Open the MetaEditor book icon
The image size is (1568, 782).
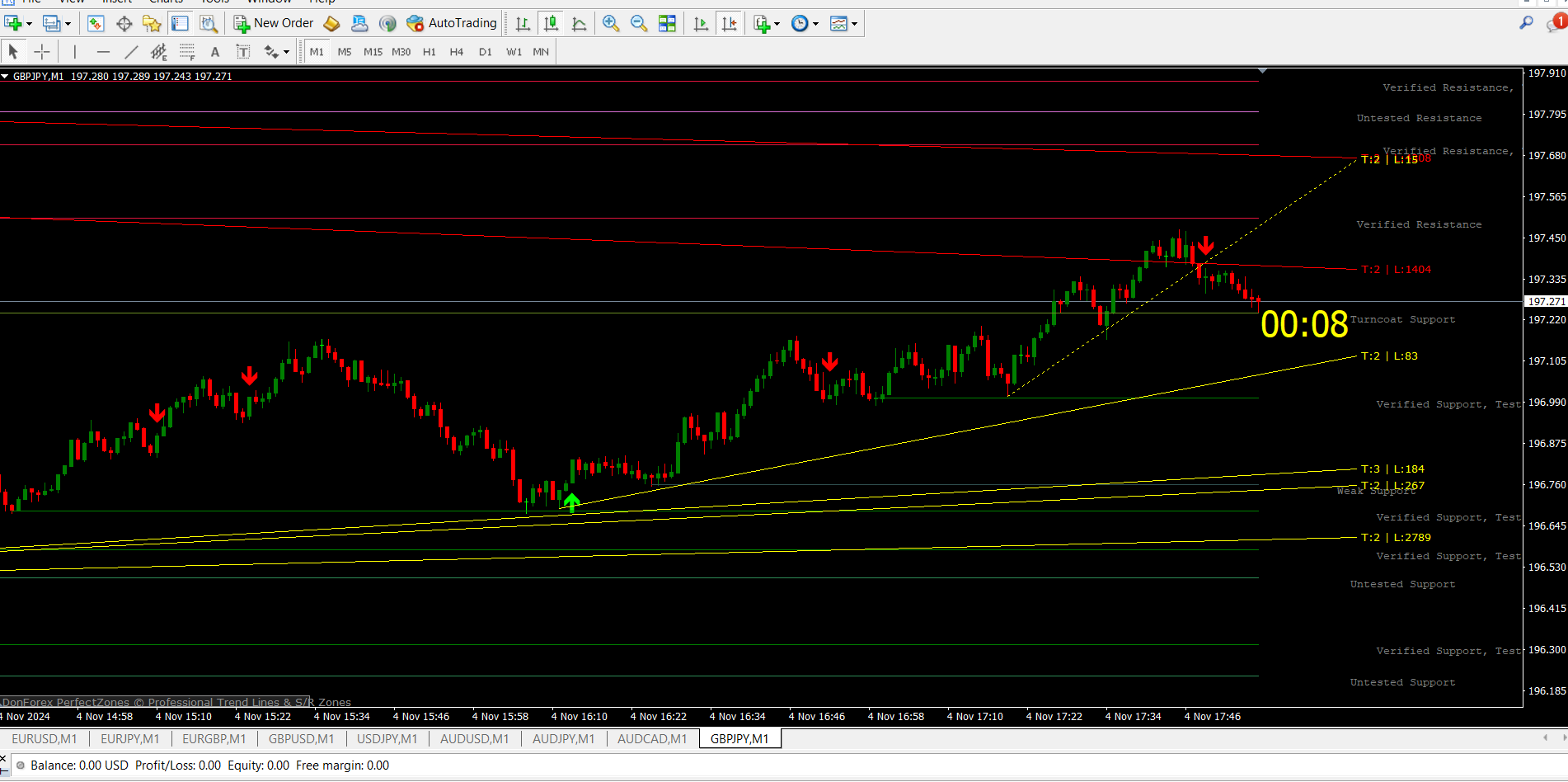pyautogui.click(x=331, y=23)
